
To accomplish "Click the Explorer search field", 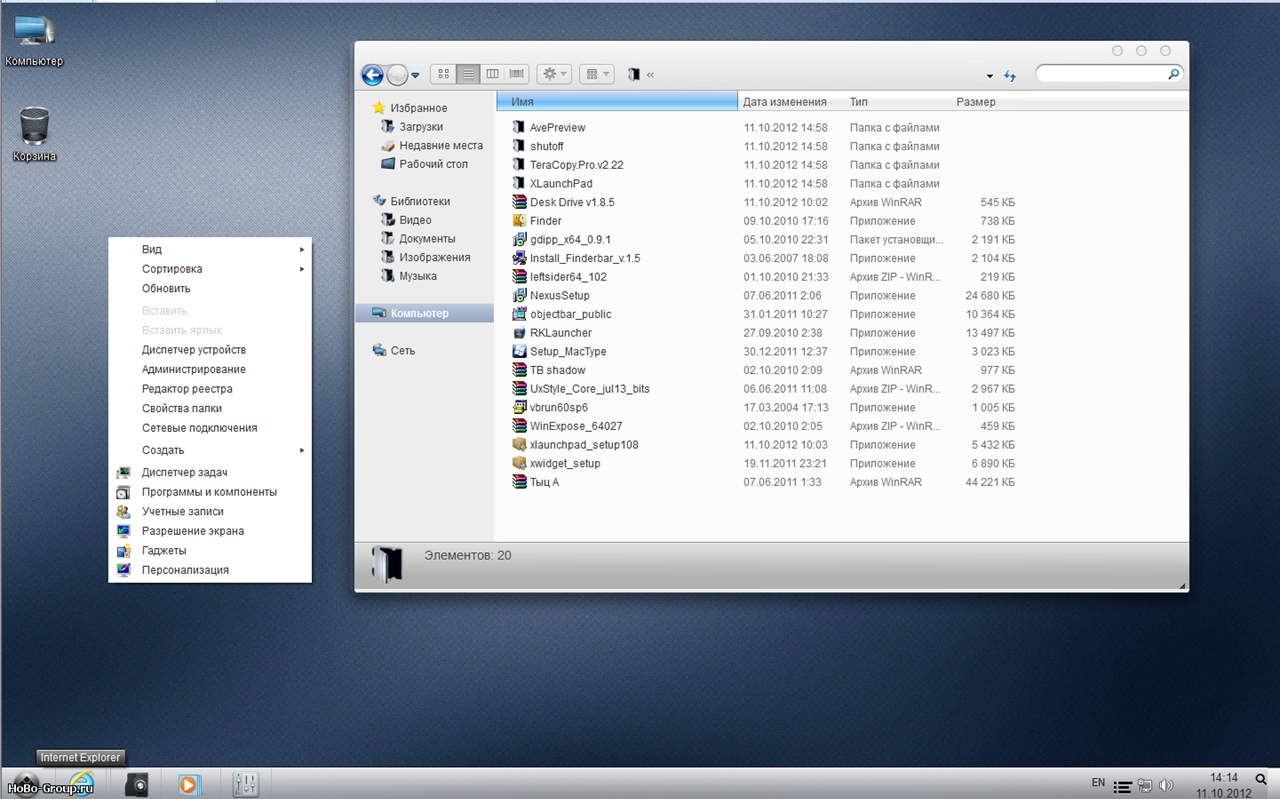I will pyautogui.click(x=1101, y=75).
